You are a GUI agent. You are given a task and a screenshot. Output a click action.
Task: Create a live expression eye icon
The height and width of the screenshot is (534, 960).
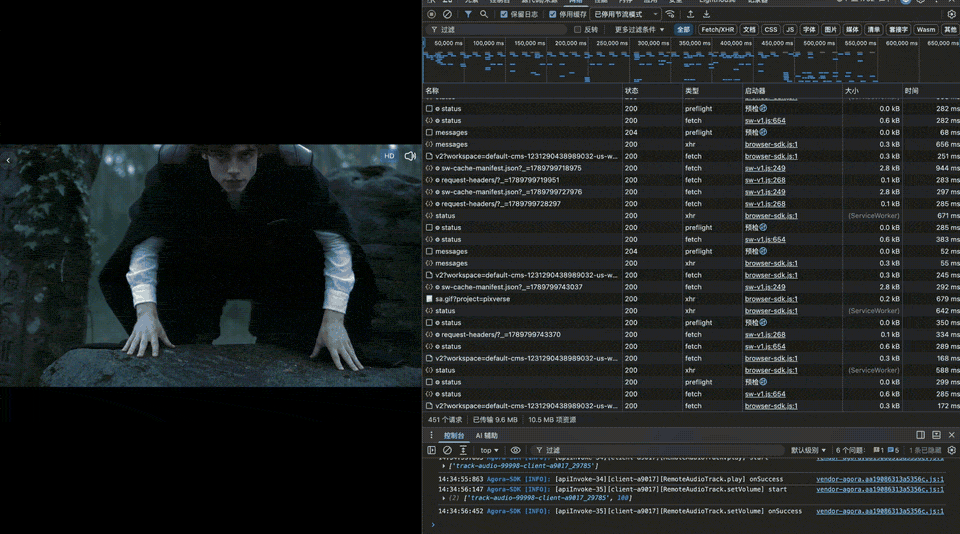tap(516, 450)
